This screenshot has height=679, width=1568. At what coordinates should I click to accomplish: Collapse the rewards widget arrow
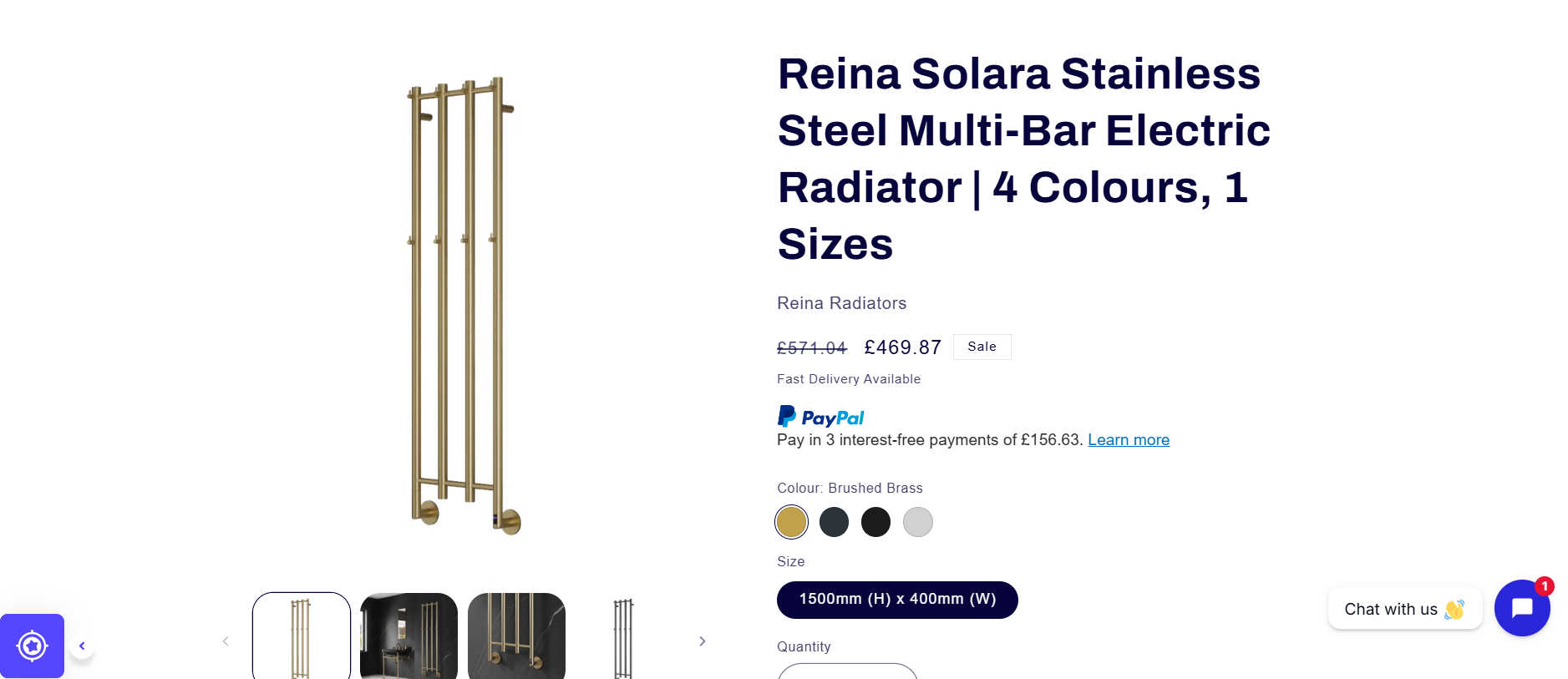pos(82,646)
